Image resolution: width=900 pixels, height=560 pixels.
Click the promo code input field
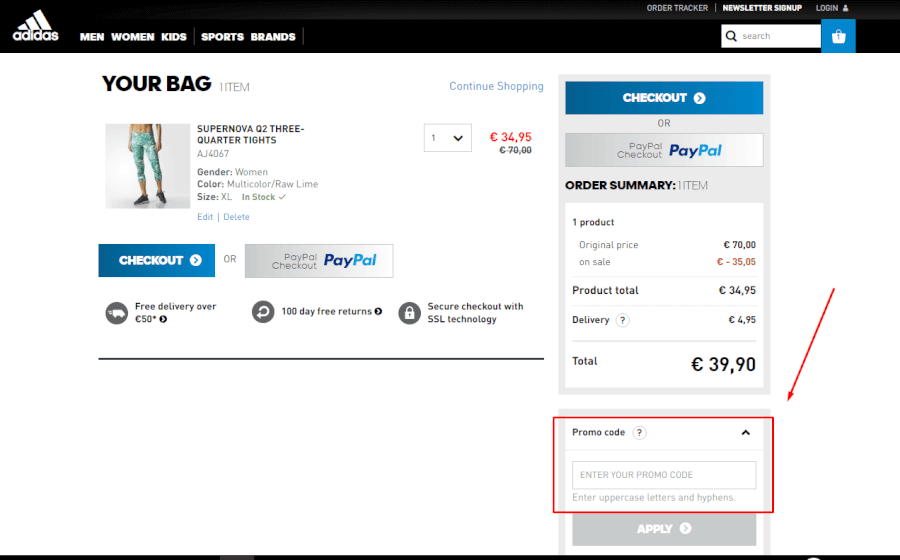pyautogui.click(x=664, y=475)
